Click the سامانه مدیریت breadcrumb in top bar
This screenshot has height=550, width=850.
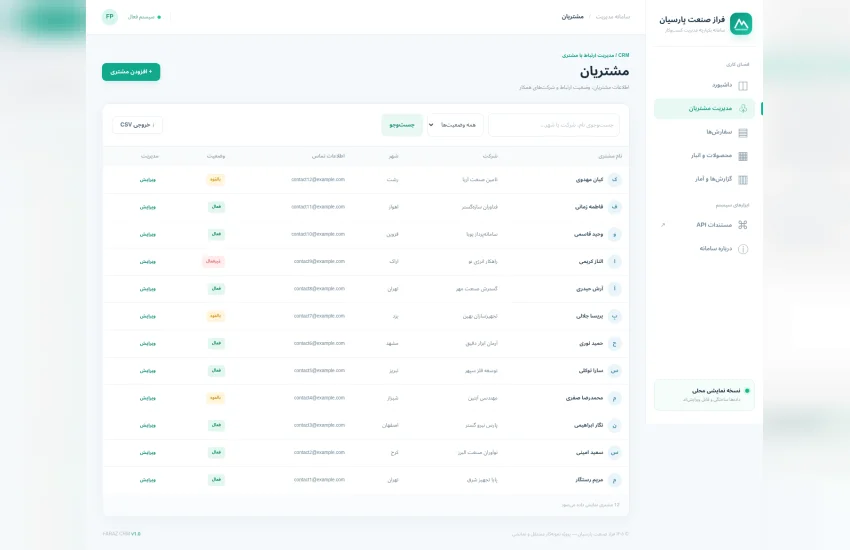613,17
